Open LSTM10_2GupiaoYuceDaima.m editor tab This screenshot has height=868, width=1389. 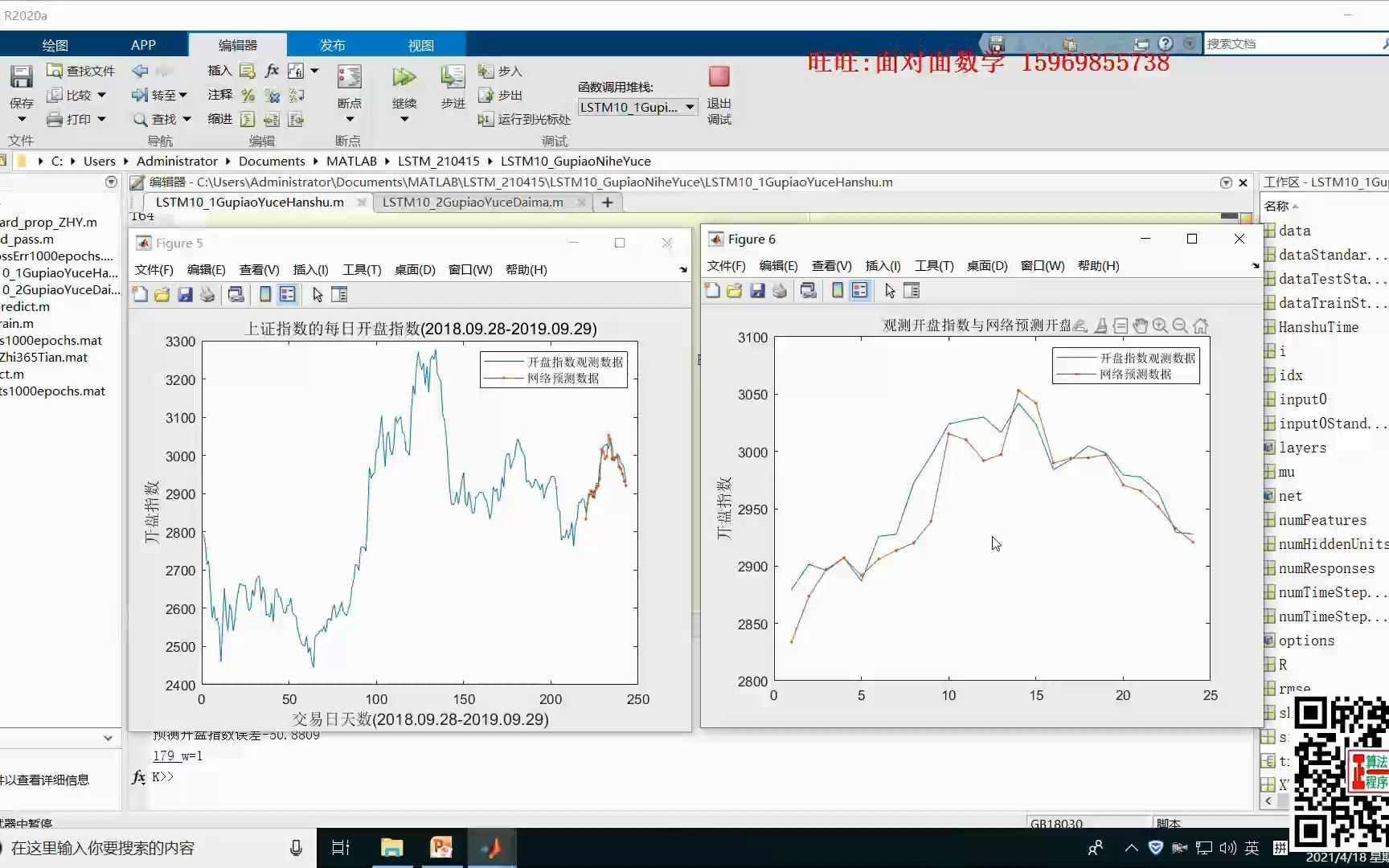pyautogui.click(x=473, y=203)
